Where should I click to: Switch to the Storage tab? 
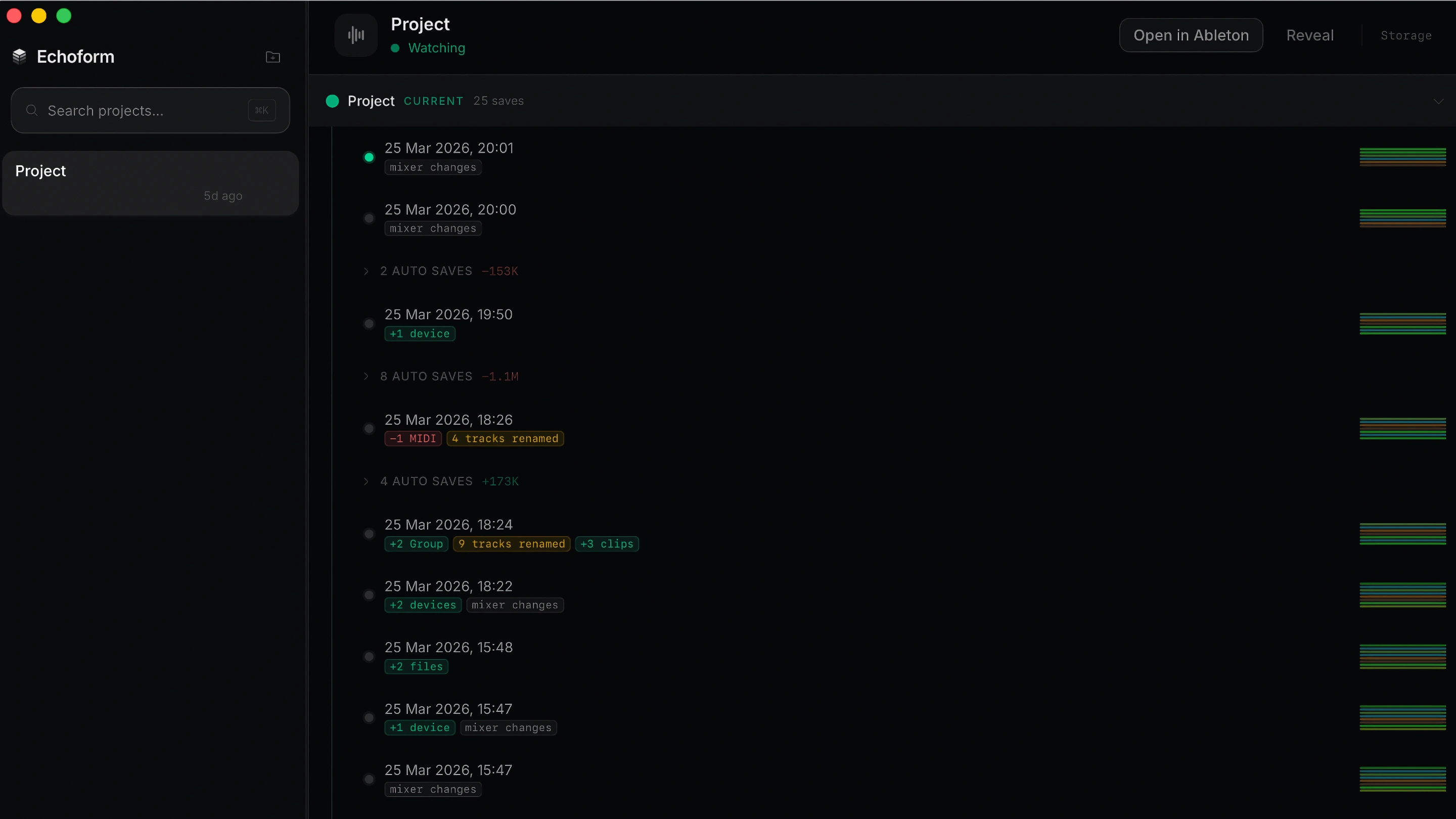click(x=1406, y=35)
